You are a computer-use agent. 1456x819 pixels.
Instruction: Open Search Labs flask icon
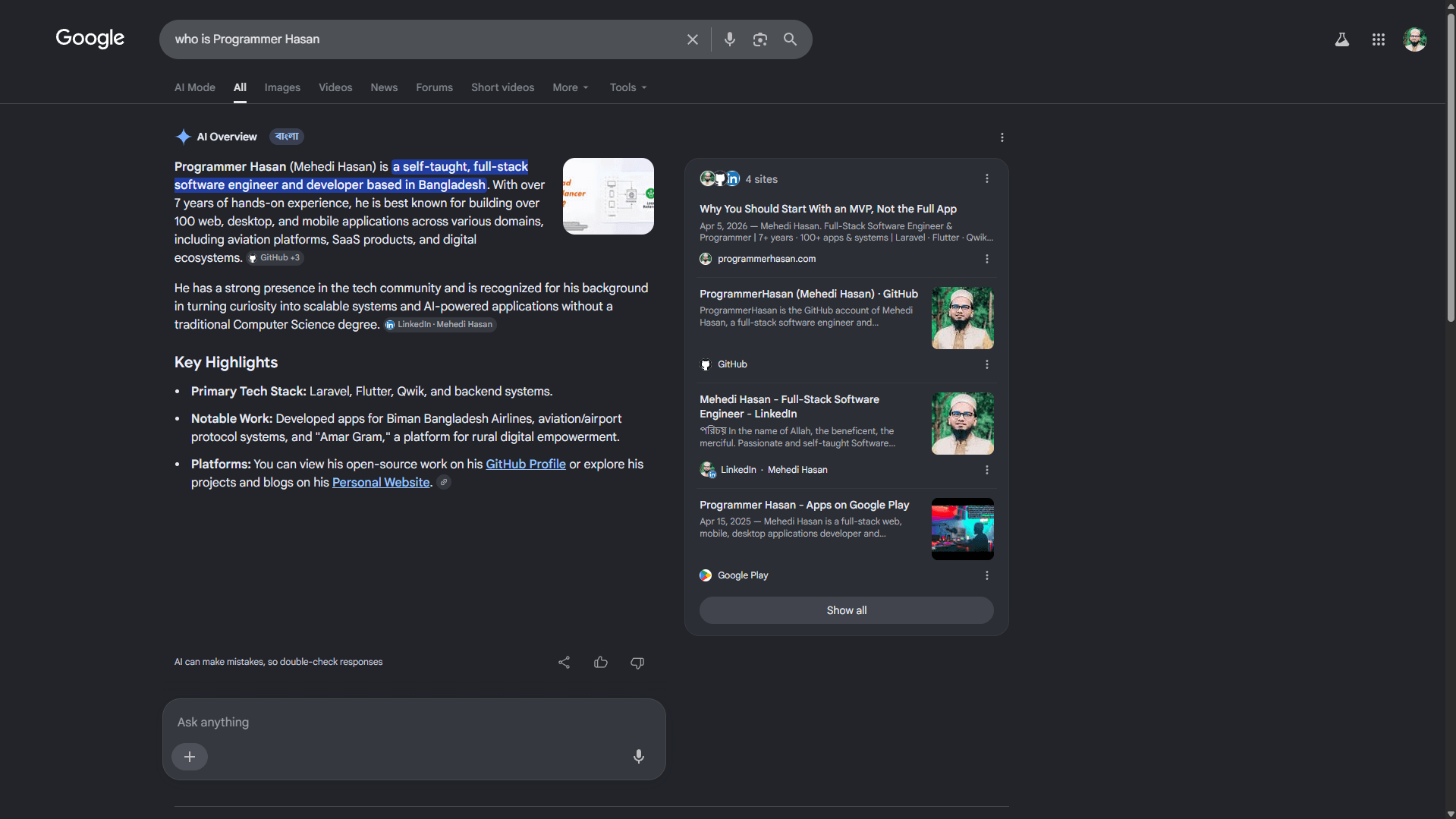click(x=1341, y=39)
